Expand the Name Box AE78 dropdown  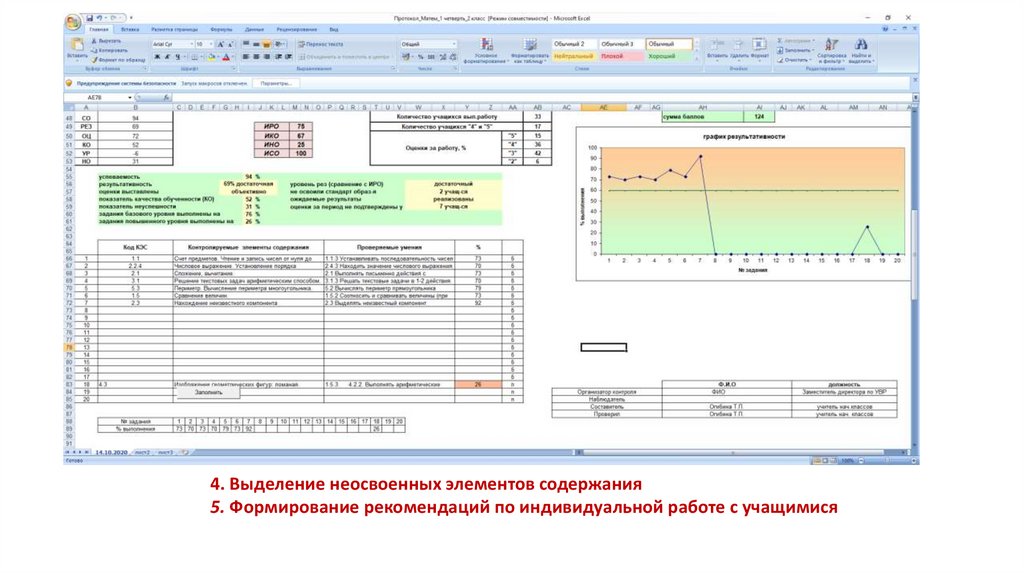[x=129, y=97]
